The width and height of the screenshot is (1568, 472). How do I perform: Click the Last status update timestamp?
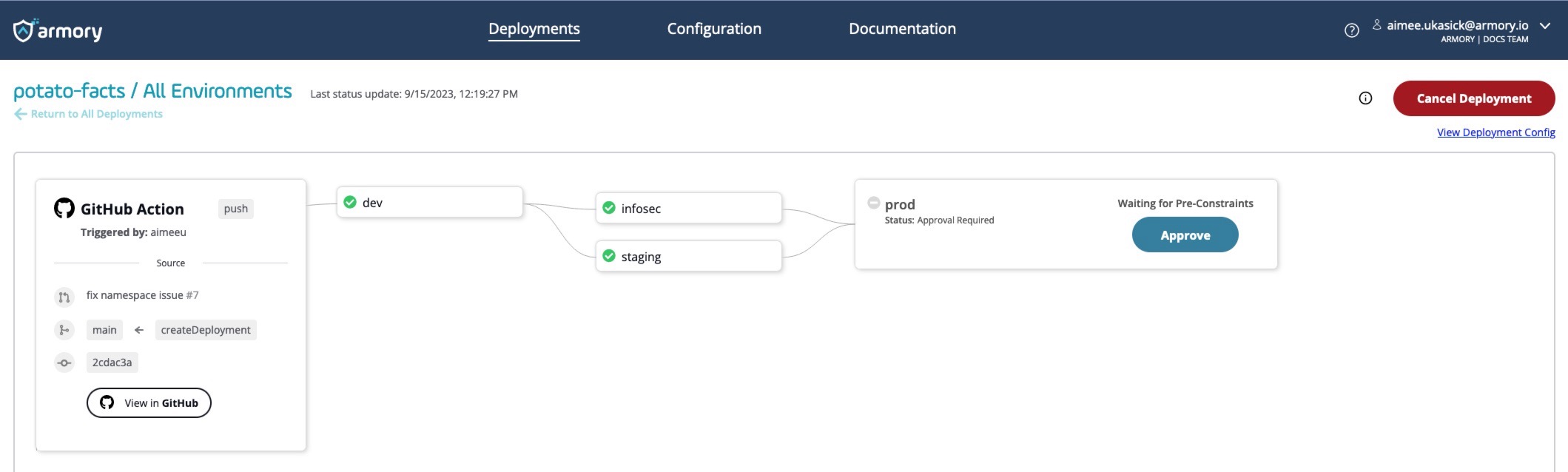(414, 94)
